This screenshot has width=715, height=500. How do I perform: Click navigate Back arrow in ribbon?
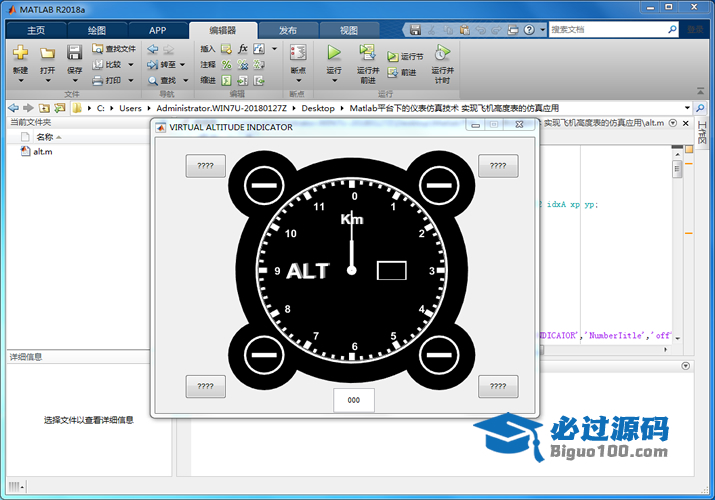[x=153, y=49]
